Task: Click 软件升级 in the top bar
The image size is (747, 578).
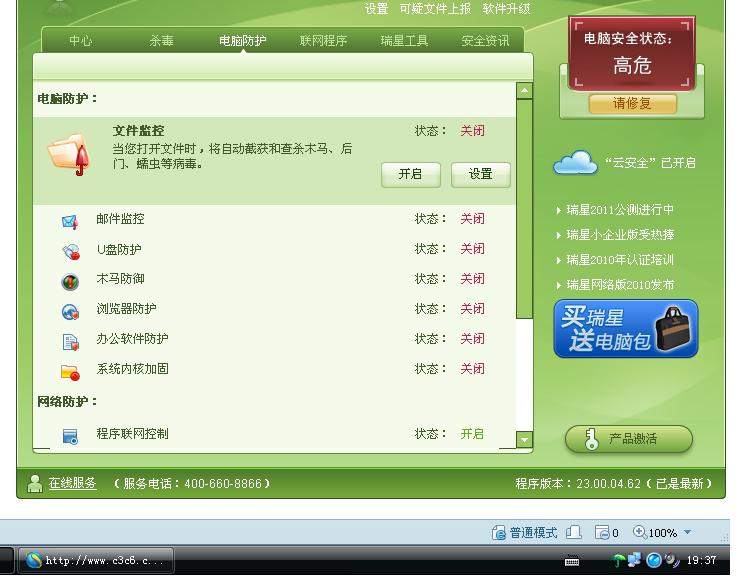Action: click(x=506, y=9)
